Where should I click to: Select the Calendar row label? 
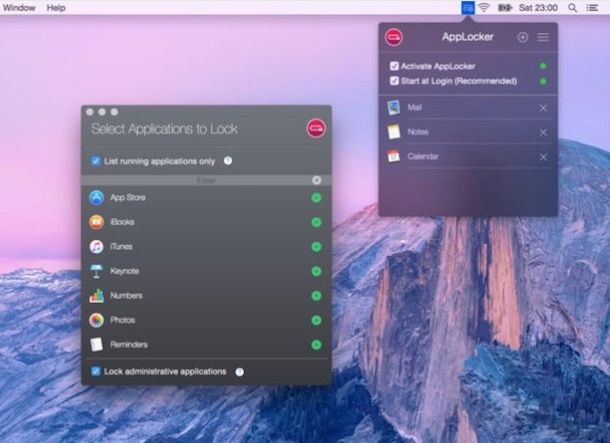coord(423,156)
